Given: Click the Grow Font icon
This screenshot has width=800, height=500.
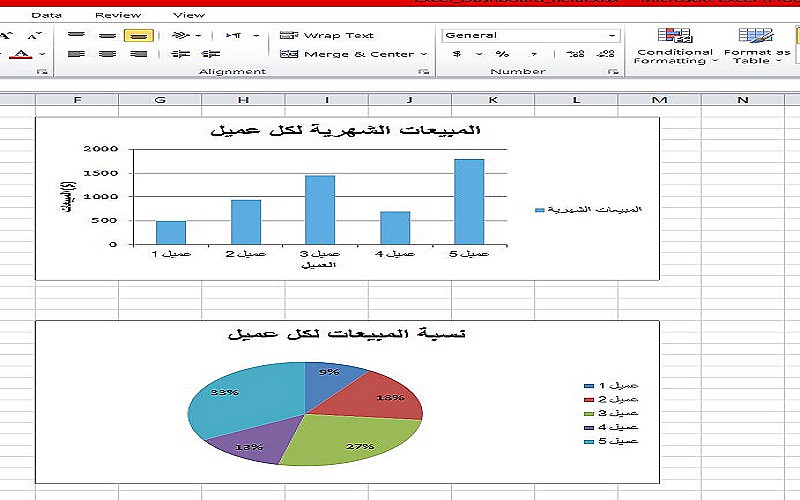Looking at the screenshot, I should tap(6, 36).
